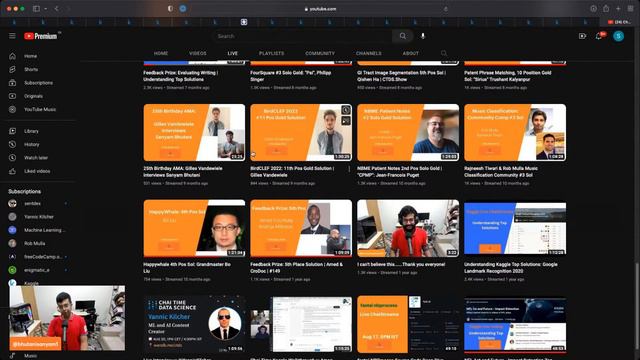The image size is (640, 360).
Task: Open a new Safari tab with plus
Action: [x=618, y=9]
